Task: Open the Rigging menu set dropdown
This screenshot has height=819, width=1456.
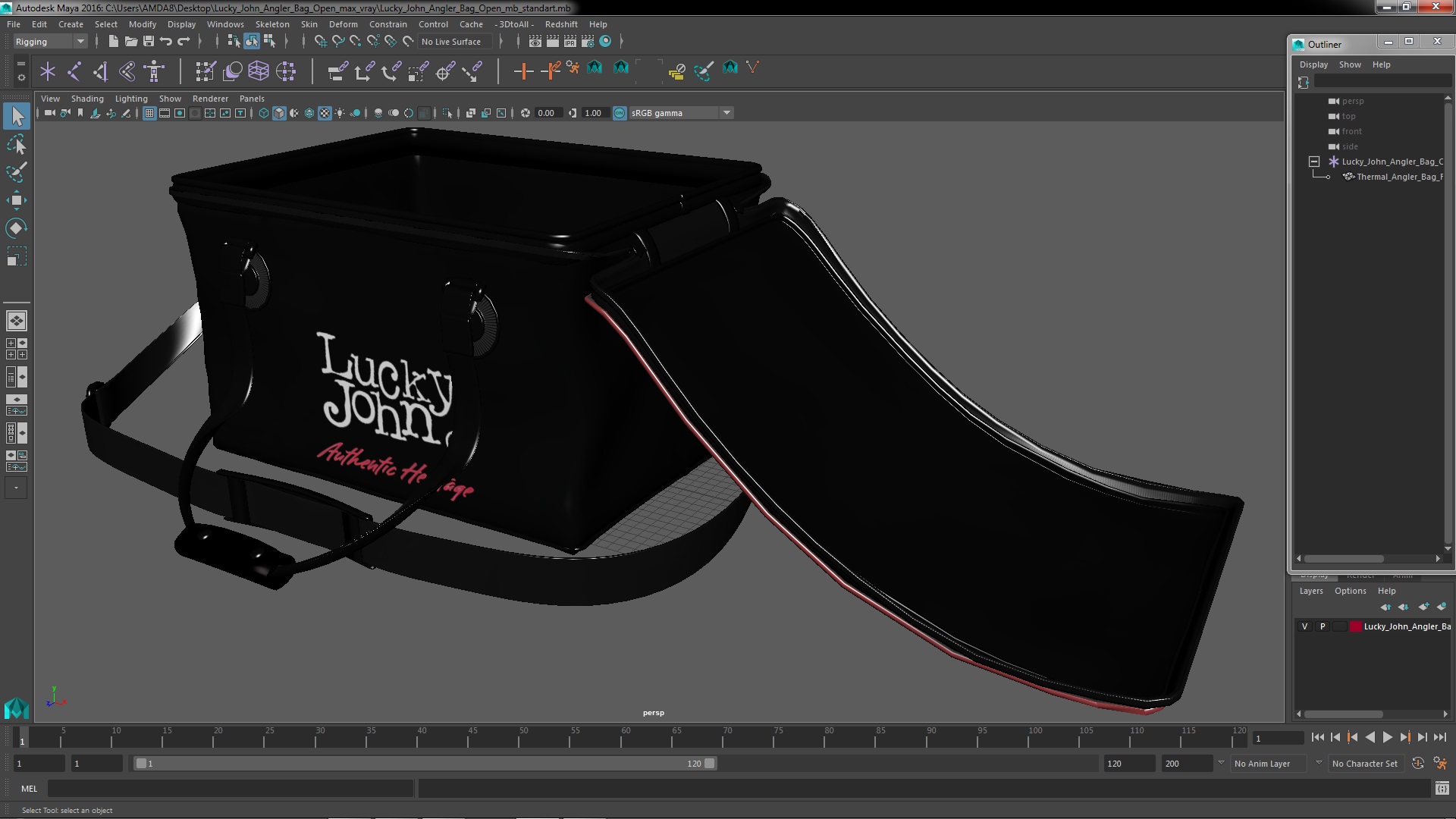Action: coord(49,42)
